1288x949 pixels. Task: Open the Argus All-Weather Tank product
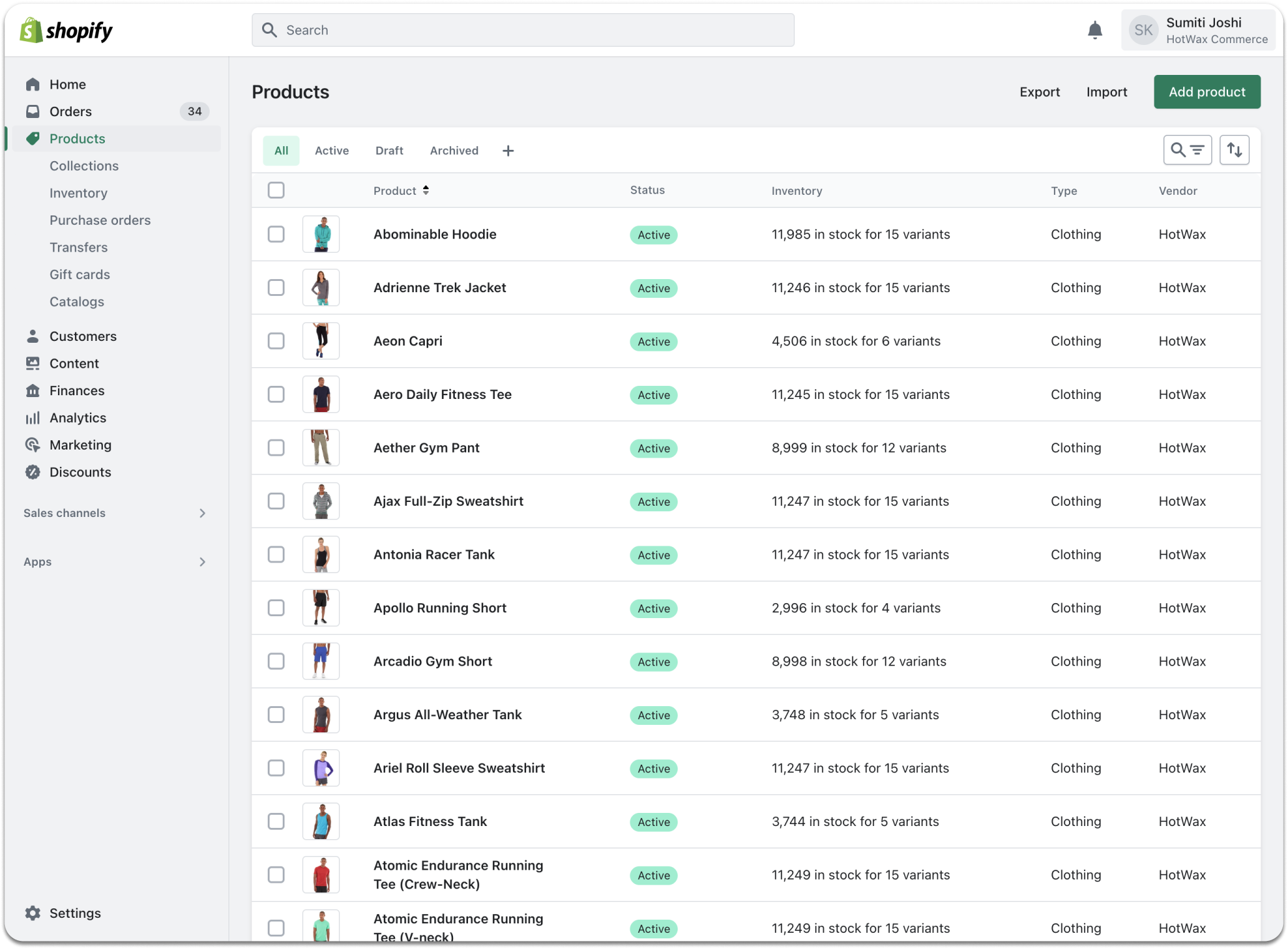point(447,714)
